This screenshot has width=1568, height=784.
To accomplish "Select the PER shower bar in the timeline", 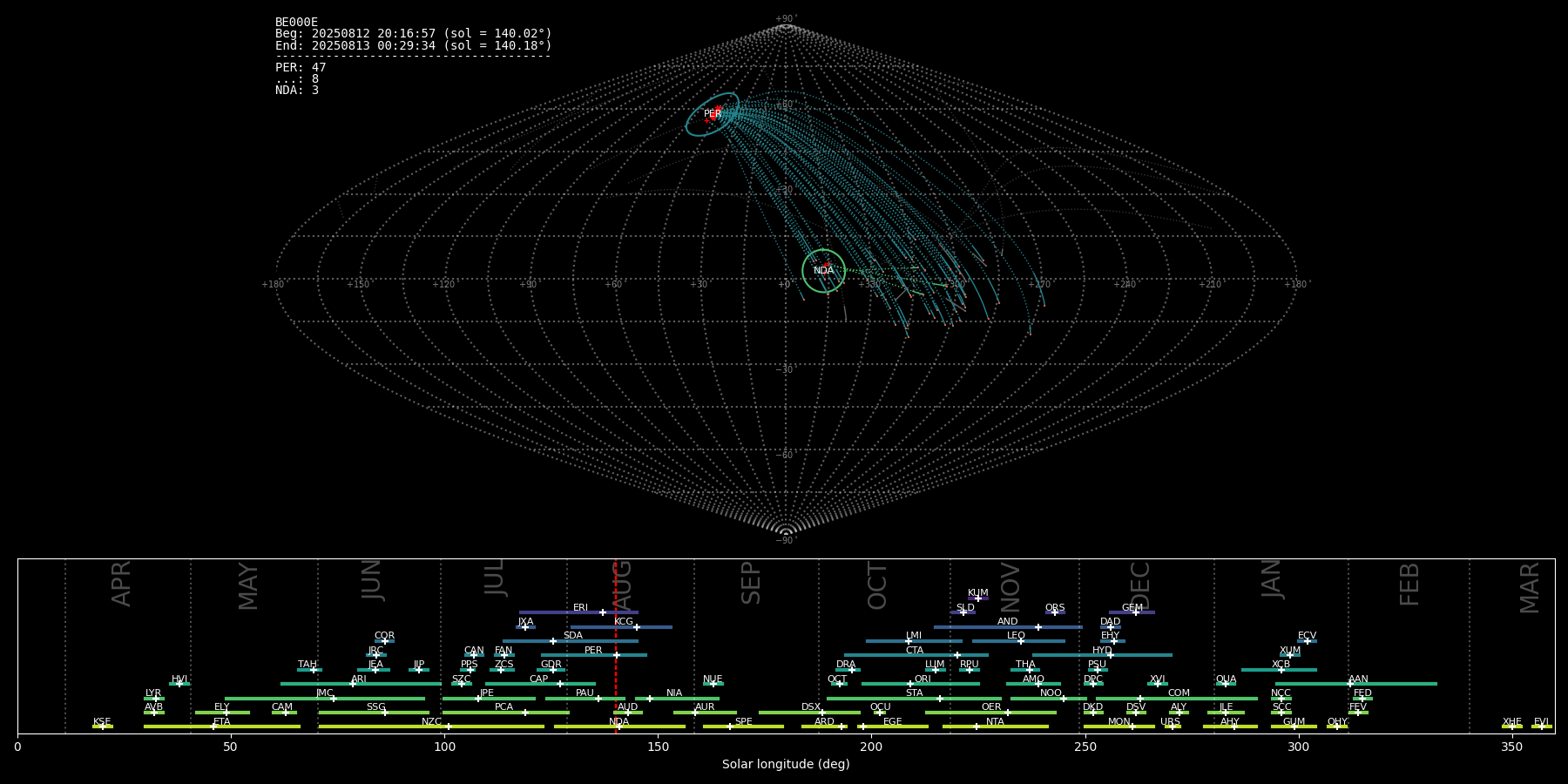I will pyautogui.click(x=594, y=655).
